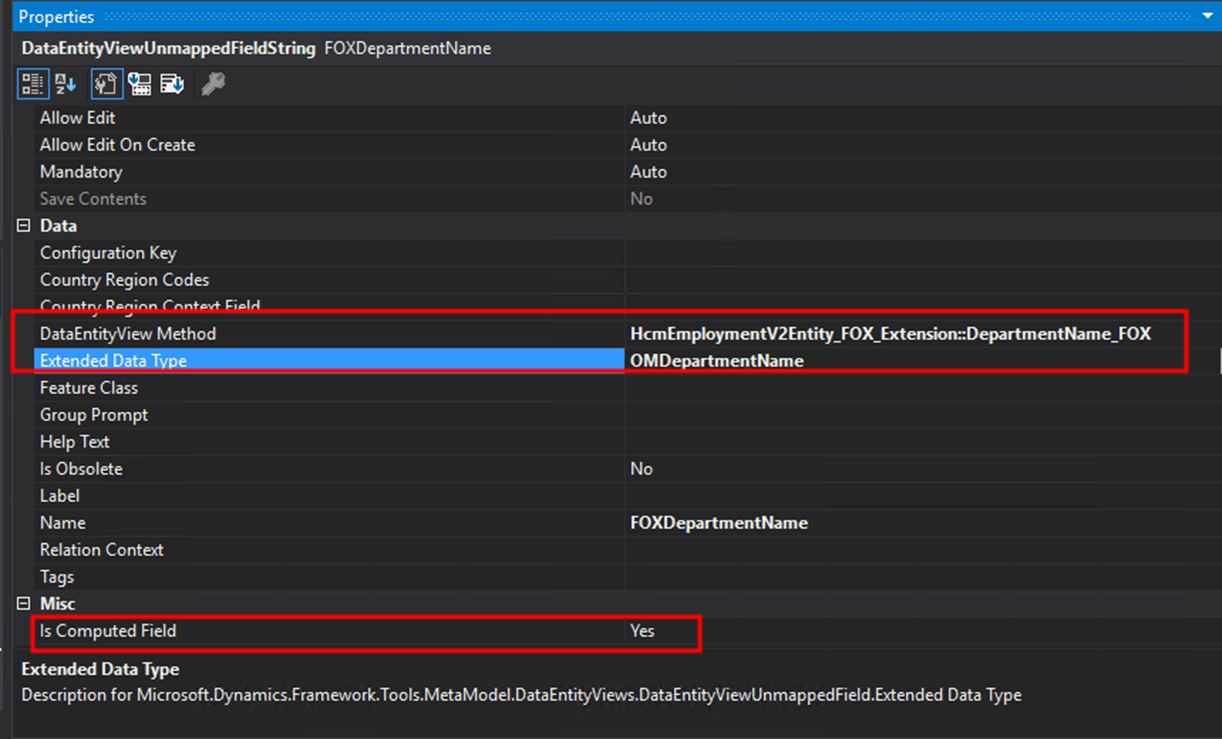Click the grid icon with blue arrow badge

tap(140, 85)
